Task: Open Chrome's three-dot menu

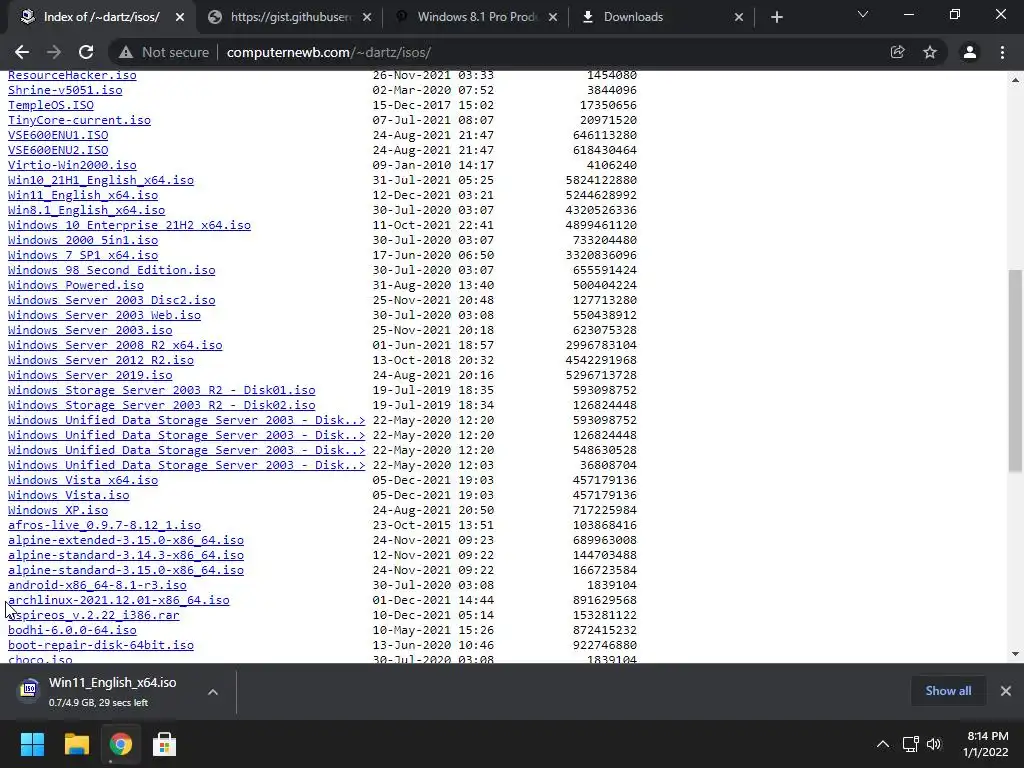Action: point(1002,52)
